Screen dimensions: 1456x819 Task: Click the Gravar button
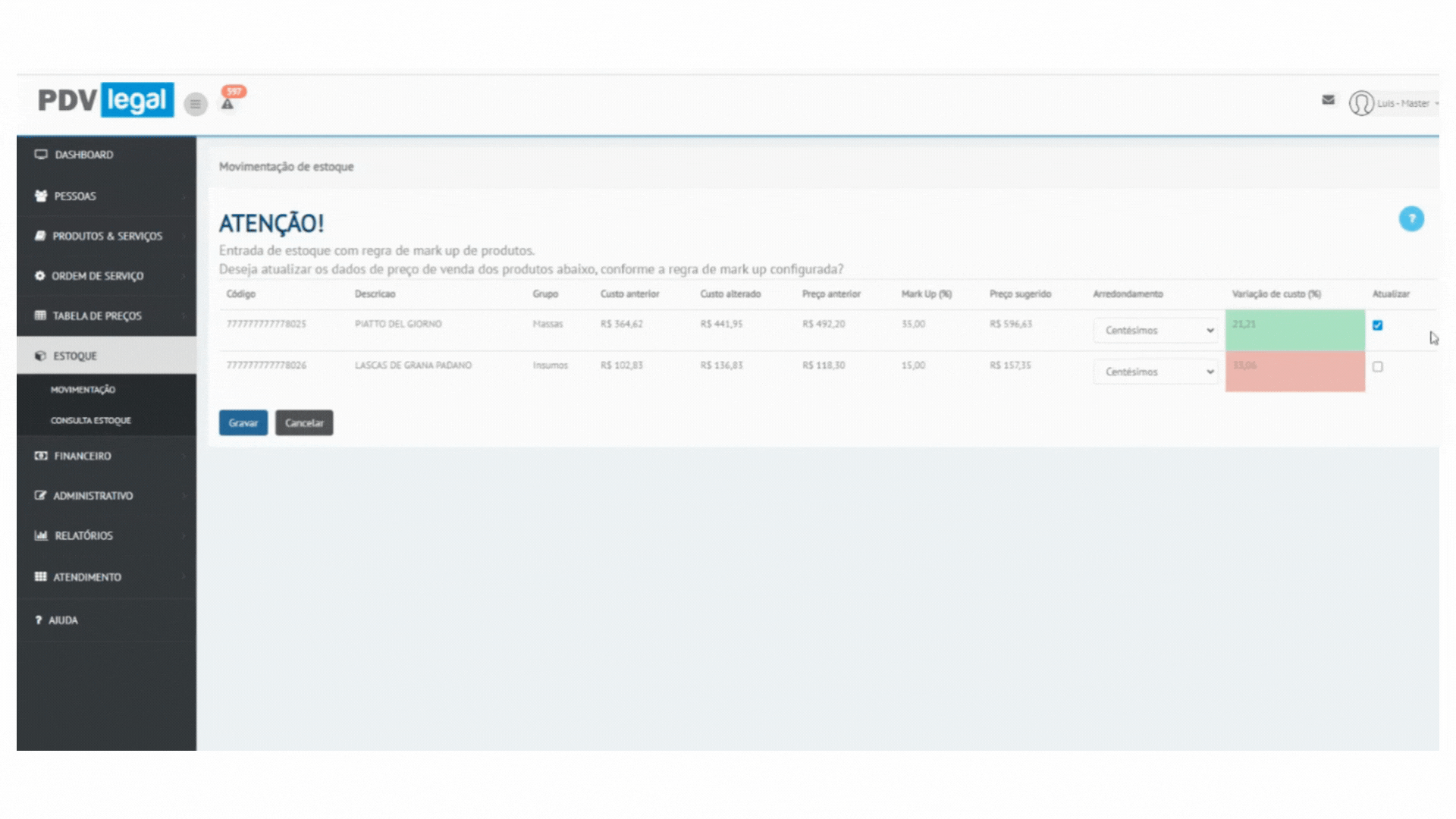coord(243,423)
